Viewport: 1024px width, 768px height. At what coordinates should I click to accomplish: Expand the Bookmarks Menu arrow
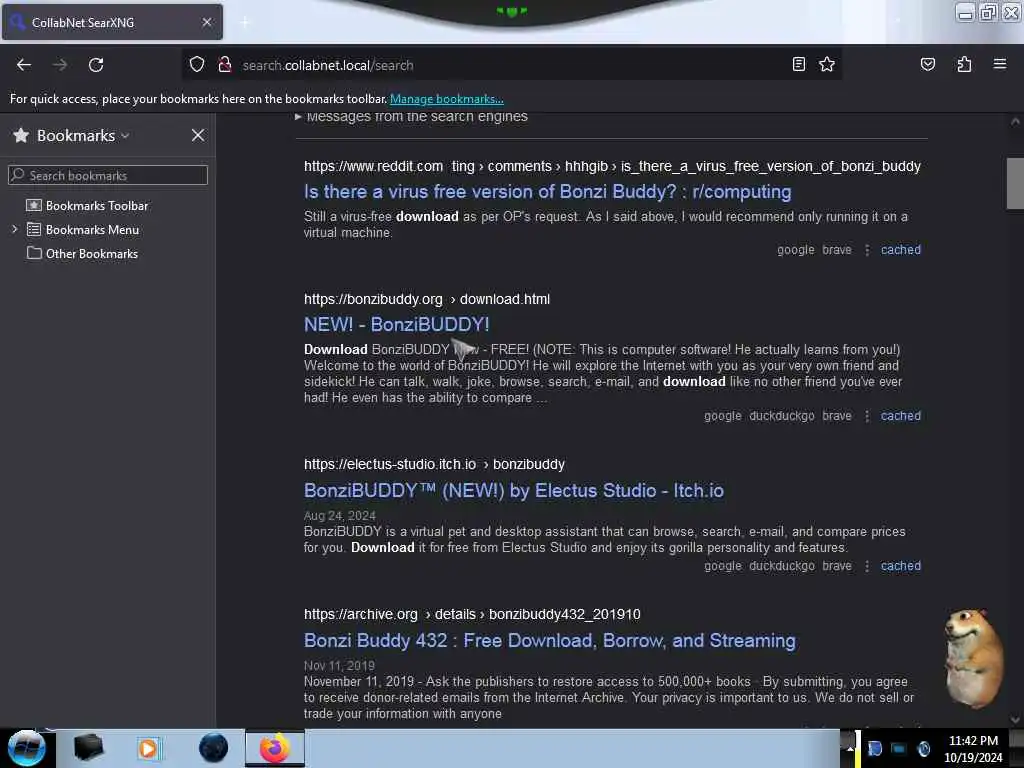pos(14,229)
